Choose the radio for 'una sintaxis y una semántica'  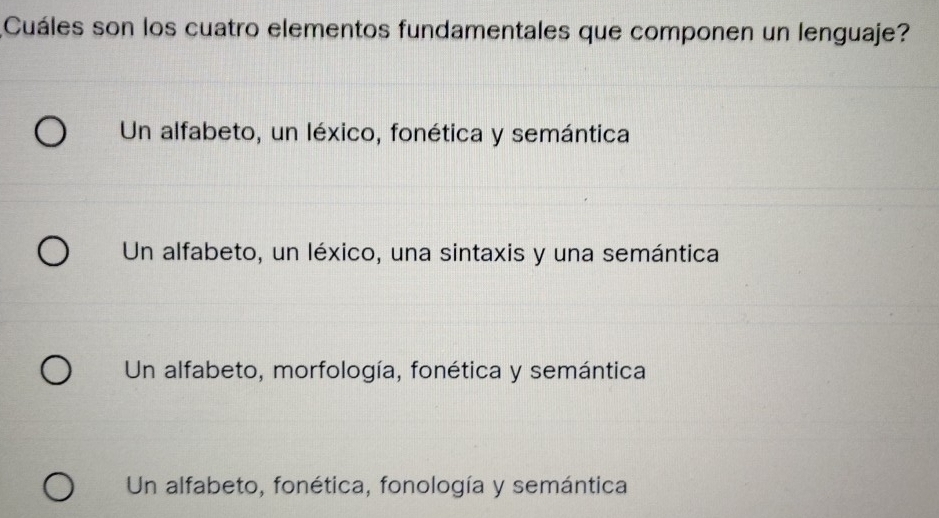click(54, 251)
